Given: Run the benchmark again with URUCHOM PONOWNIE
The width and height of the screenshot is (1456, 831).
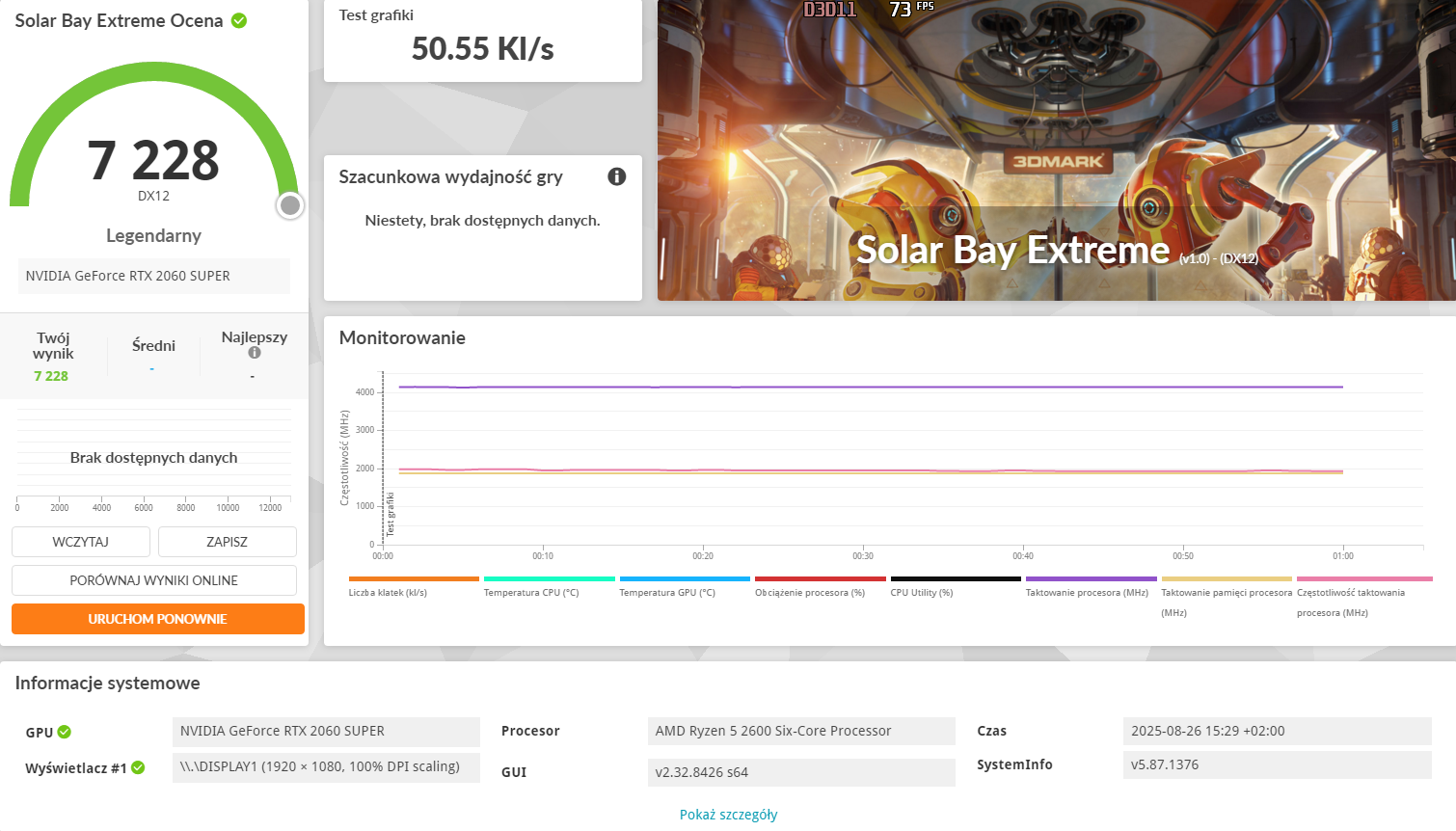Looking at the screenshot, I should pyautogui.click(x=158, y=619).
